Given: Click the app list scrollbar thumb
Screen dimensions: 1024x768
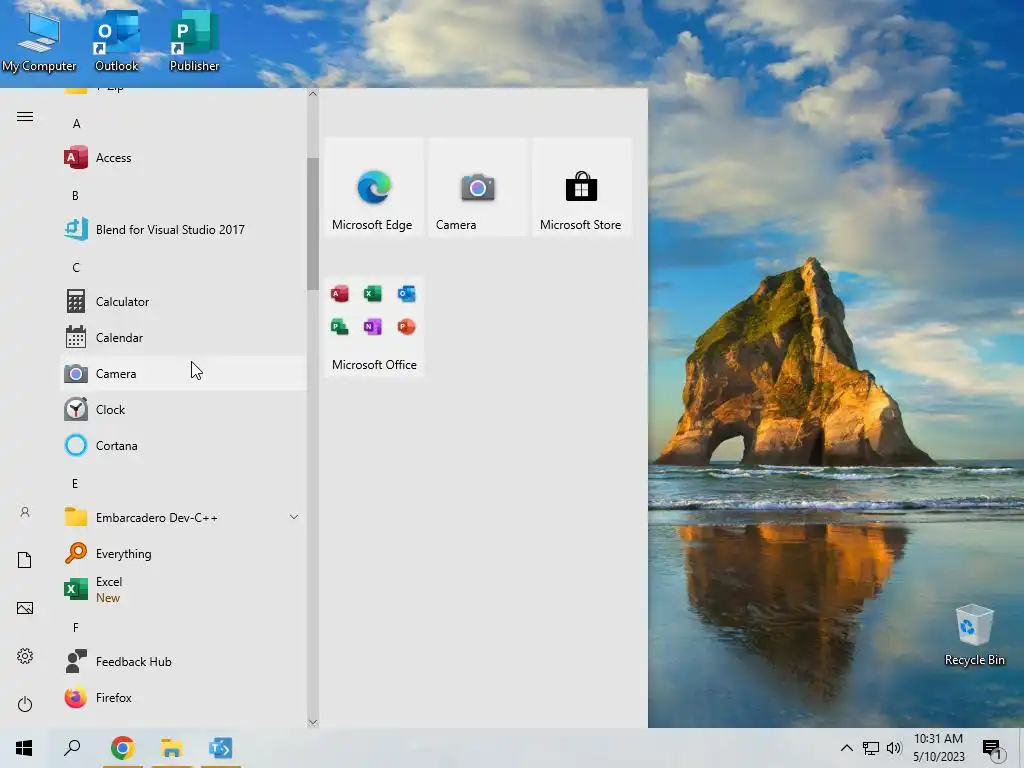Looking at the screenshot, I should click(313, 224).
